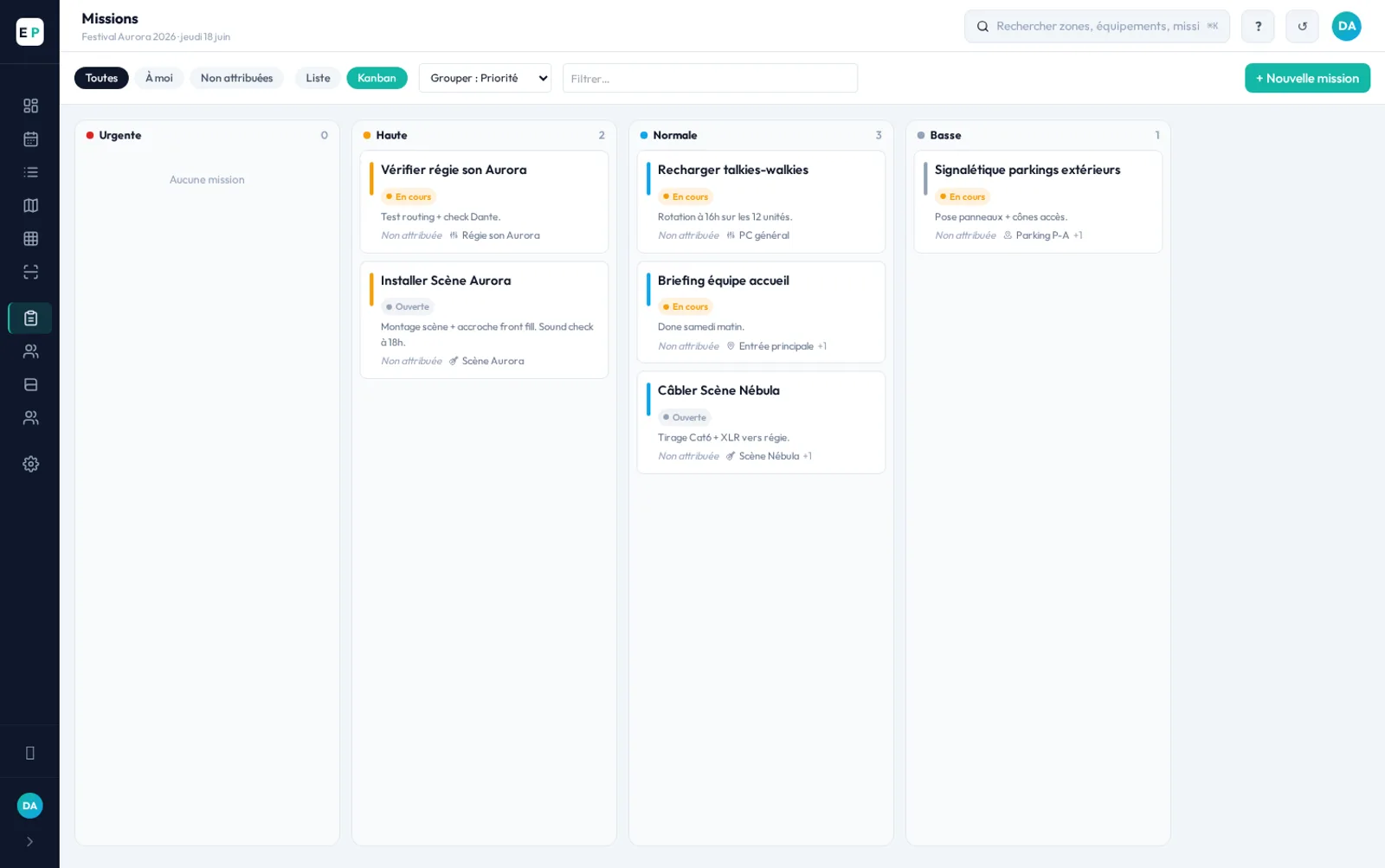Click En cours badge on Vérifier régie card
Image resolution: width=1385 pixels, height=868 pixels.
409,196
